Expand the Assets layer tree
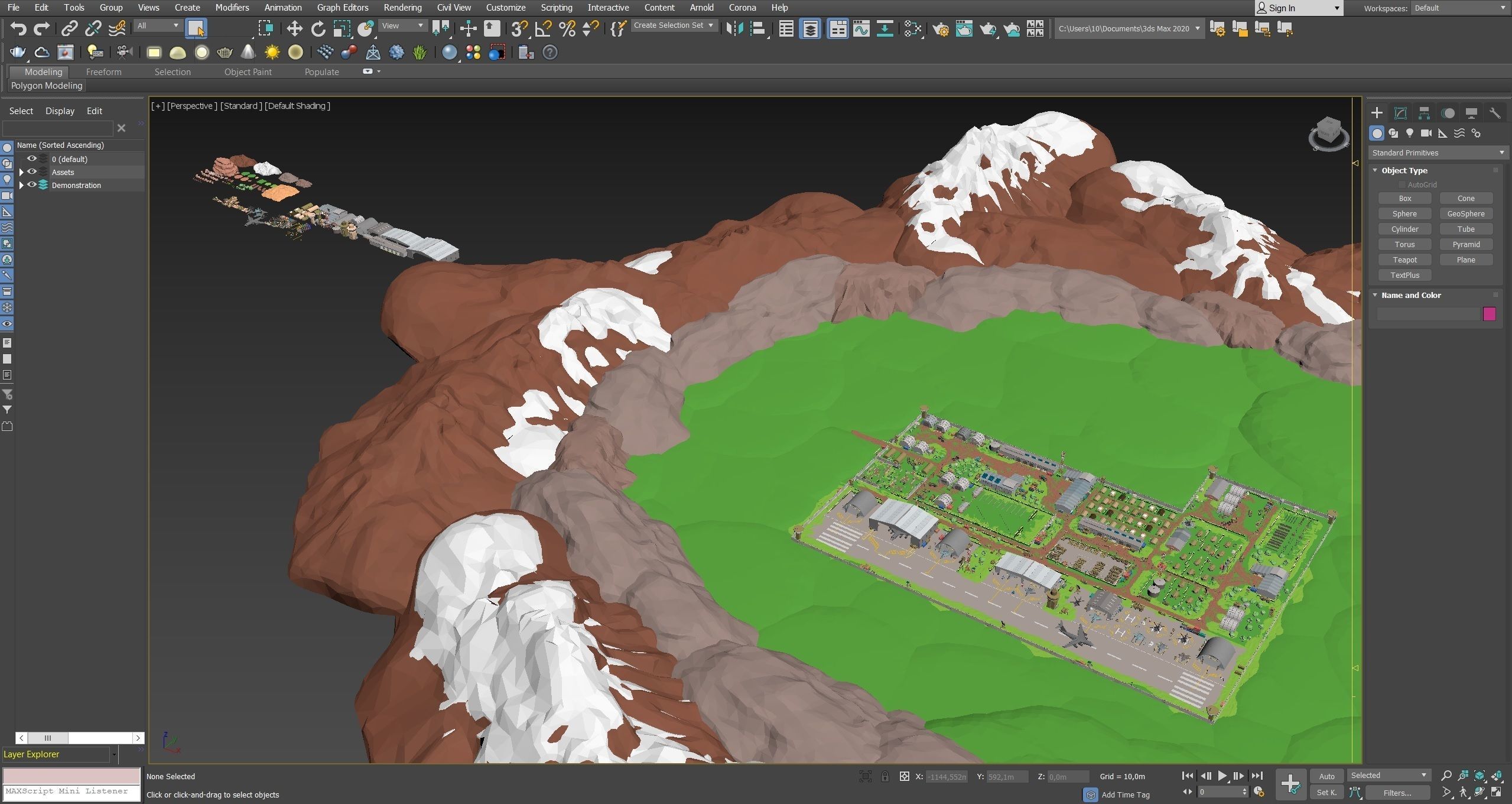Screen dimensions: 1512x804 [22, 172]
